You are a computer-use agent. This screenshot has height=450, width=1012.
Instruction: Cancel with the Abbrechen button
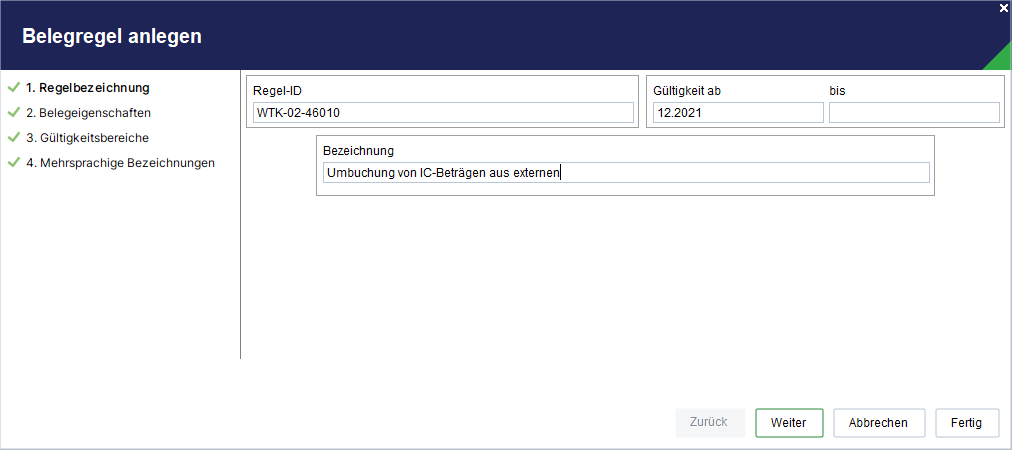tap(879, 423)
